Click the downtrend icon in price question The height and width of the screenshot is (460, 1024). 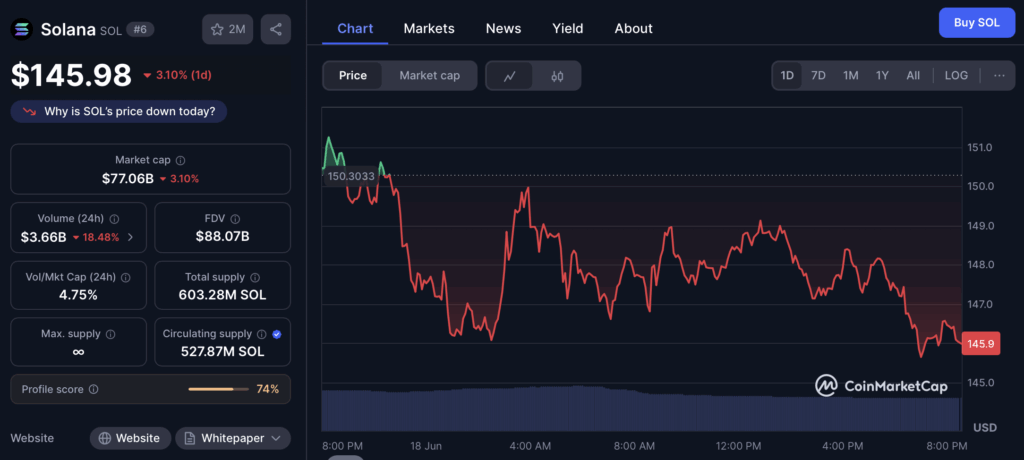29,112
